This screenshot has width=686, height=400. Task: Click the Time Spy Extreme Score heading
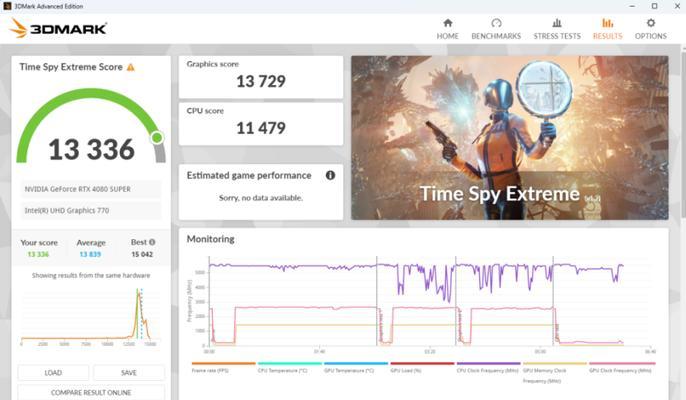(71, 67)
